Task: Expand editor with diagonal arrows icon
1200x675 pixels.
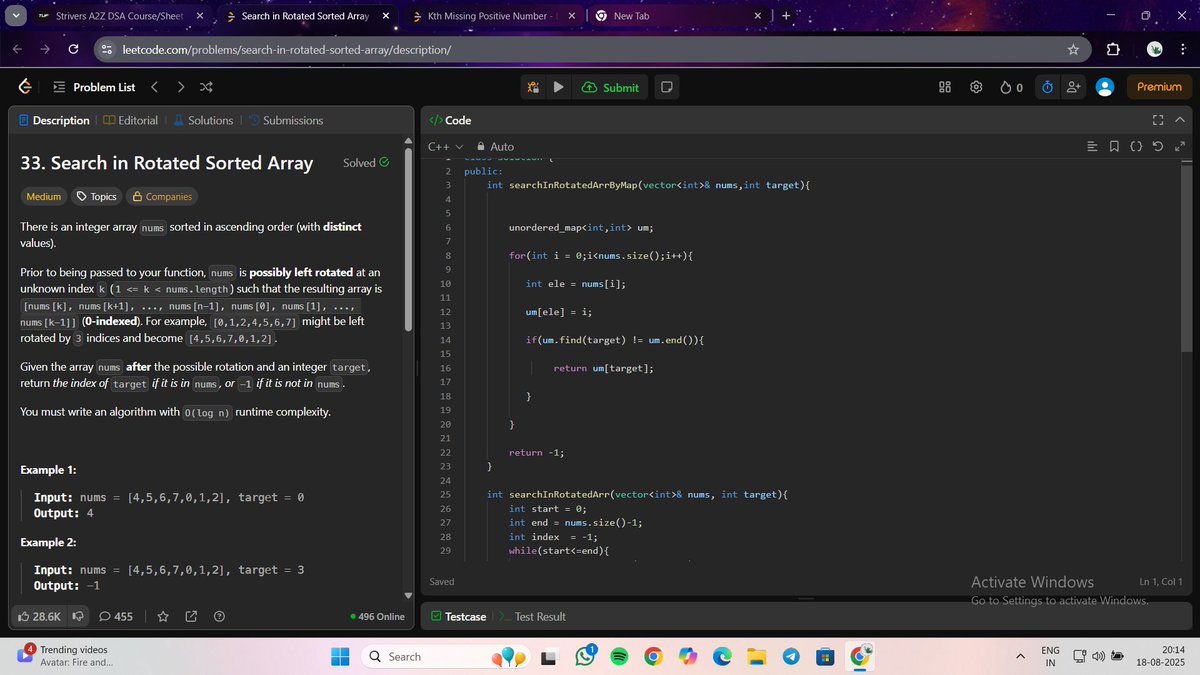Action: pyautogui.click(x=1180, y=147)
